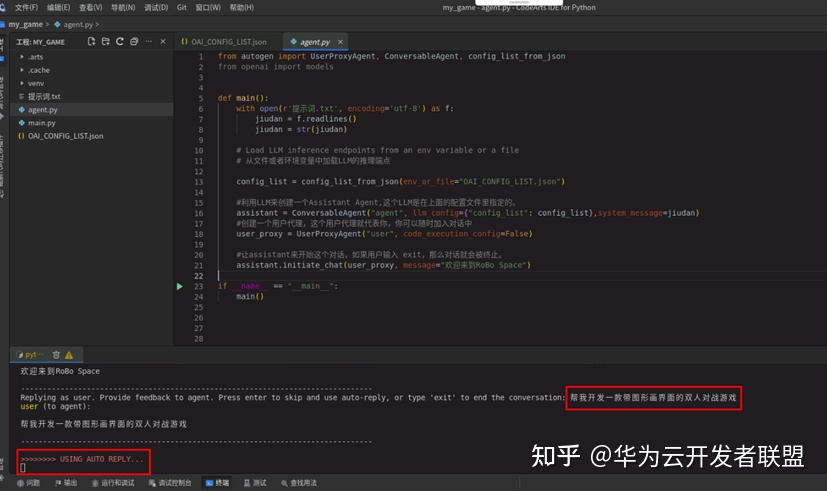Open the Git menu

click(180, 7)
